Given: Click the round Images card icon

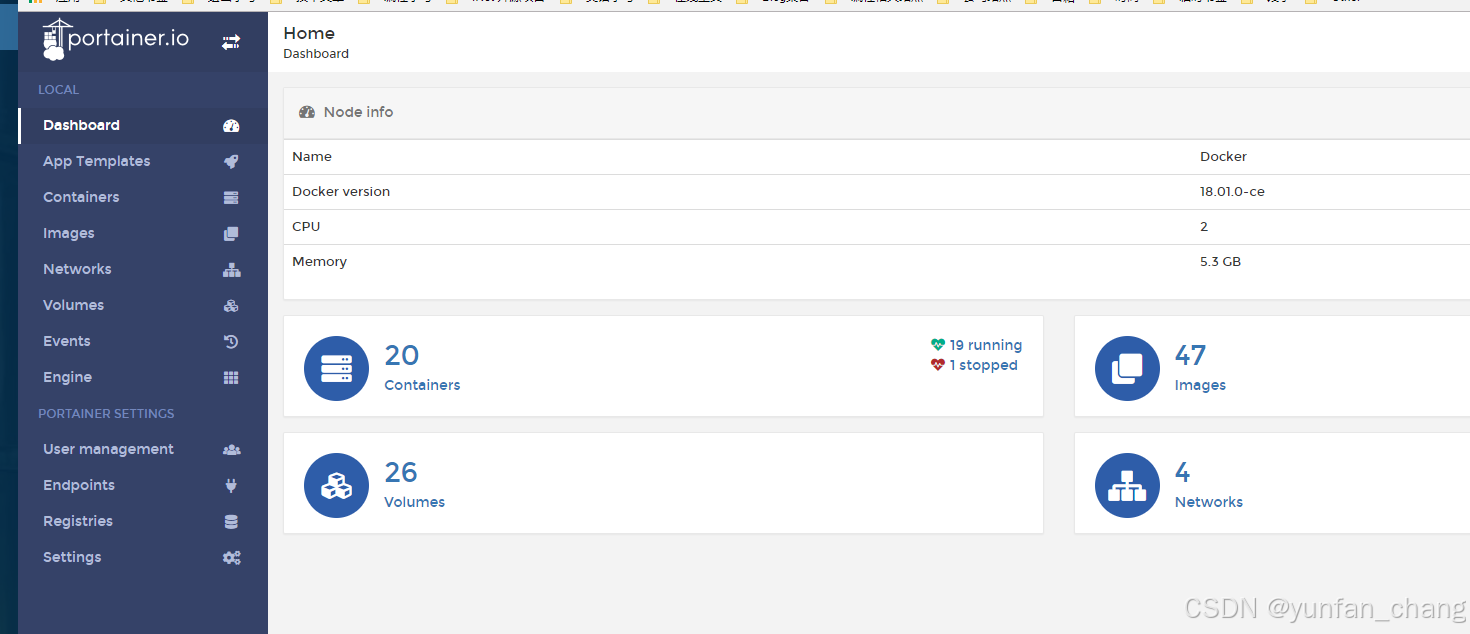Looking at the screenshot, I should (x=1127, y=368).
